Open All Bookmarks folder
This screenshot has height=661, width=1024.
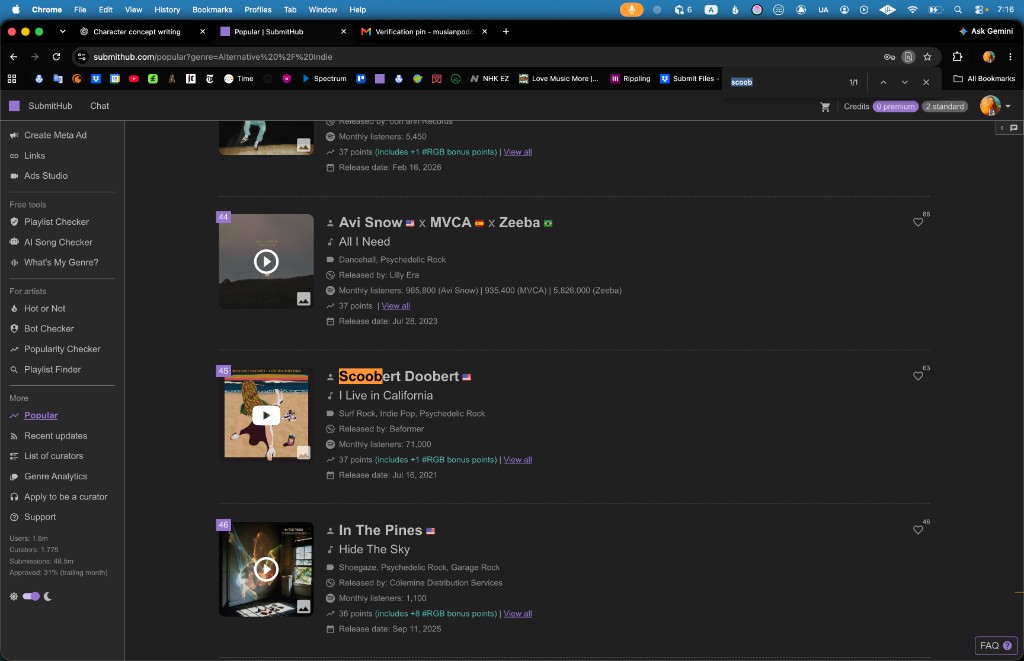984,78
